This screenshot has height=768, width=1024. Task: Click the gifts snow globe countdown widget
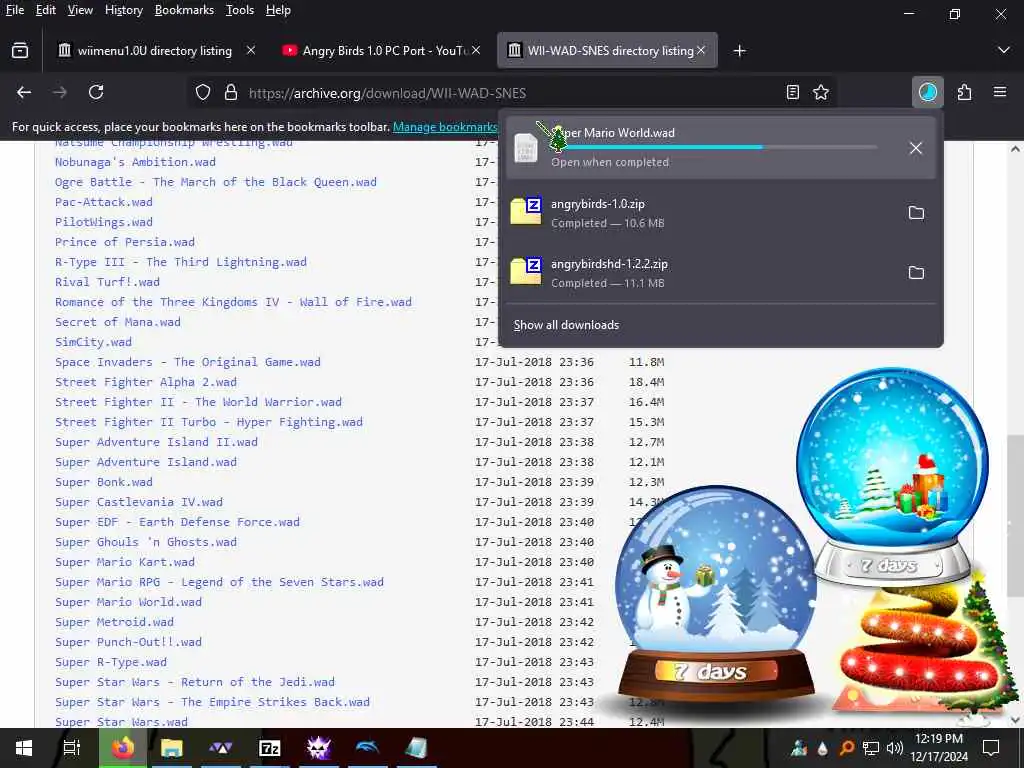pos(893,476)
